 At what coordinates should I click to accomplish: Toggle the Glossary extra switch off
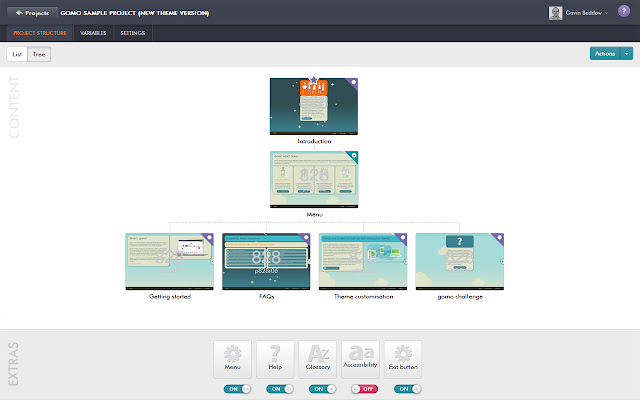pyautogui.click(x=322, y=389)
